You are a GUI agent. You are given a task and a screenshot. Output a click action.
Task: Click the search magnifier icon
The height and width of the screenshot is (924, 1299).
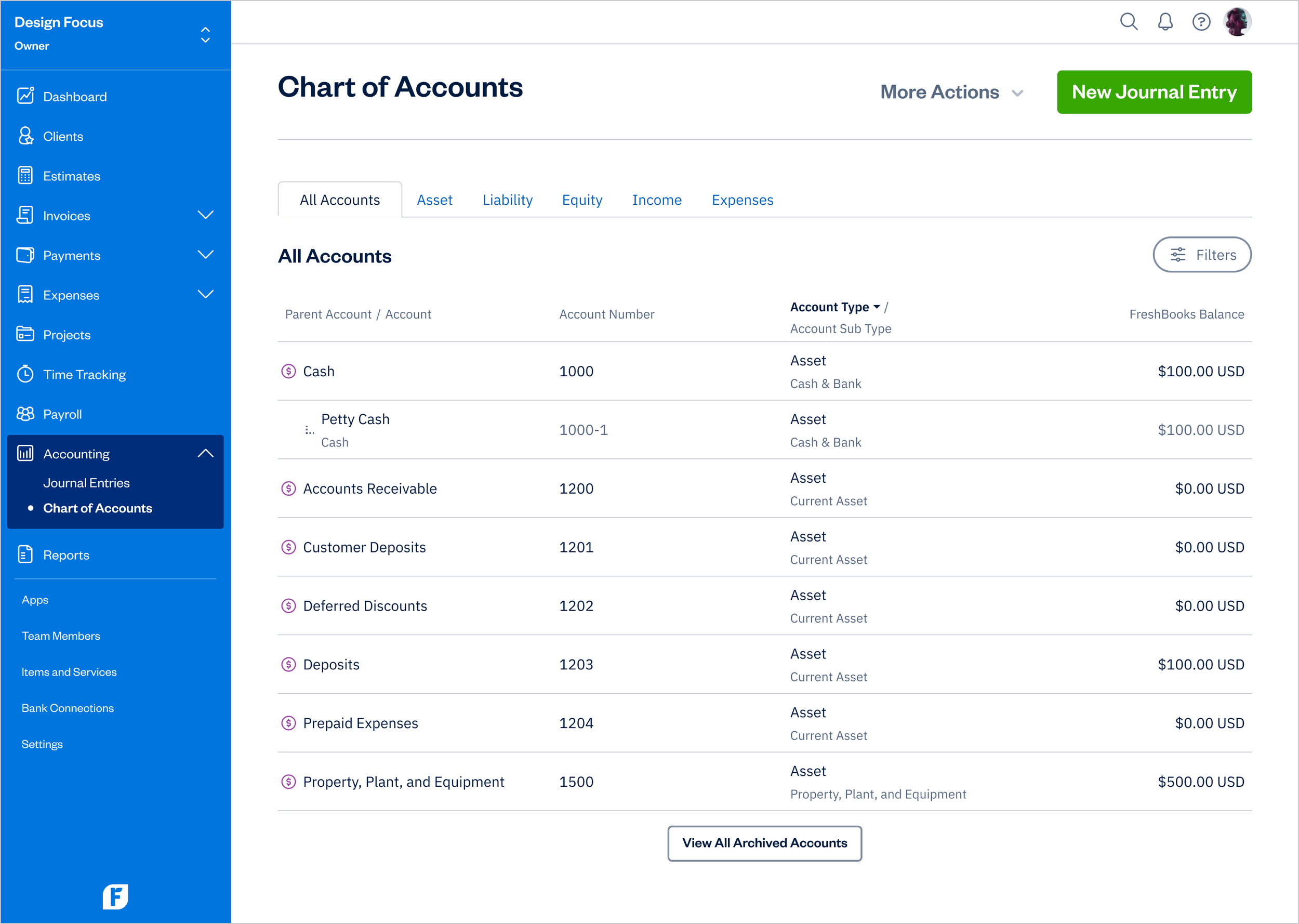tap(1129, 22)
